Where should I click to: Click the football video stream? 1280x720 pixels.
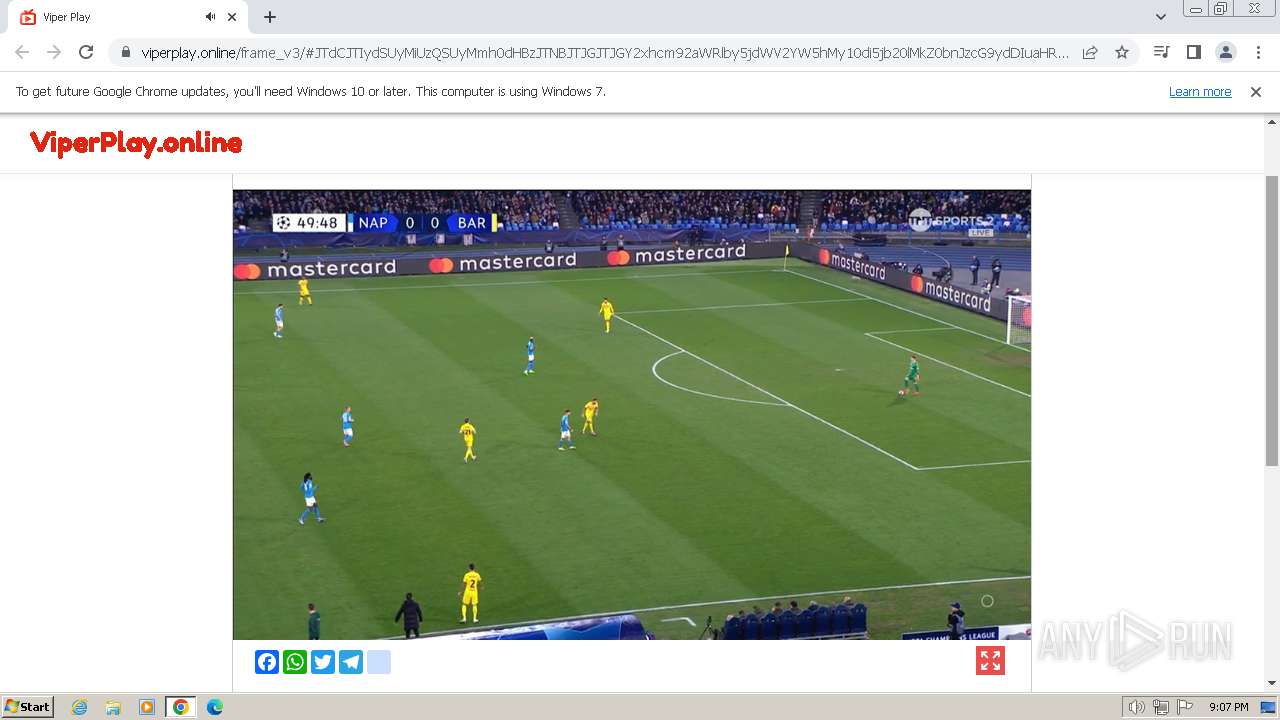632,414
